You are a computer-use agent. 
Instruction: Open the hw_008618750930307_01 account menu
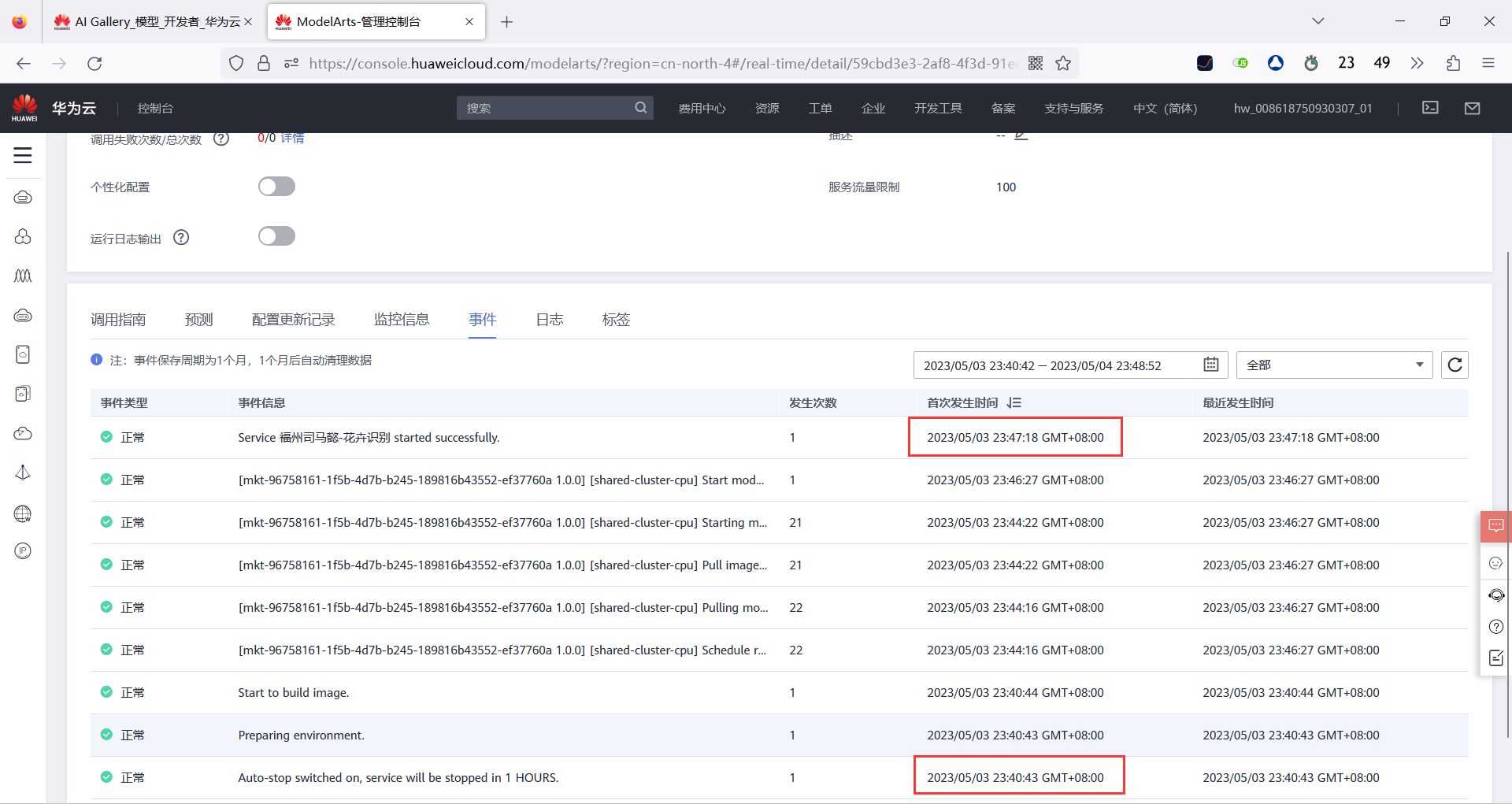1303,108
